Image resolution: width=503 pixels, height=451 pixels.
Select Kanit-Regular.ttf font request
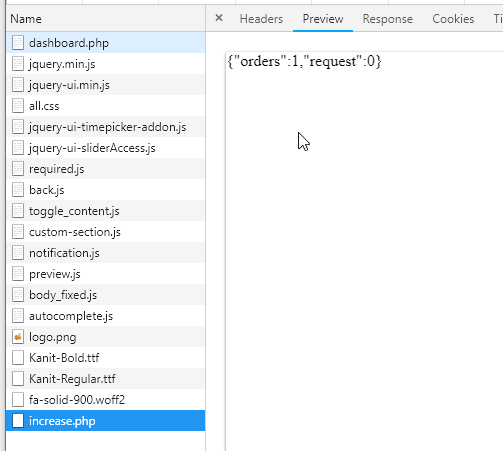[106, 379]
